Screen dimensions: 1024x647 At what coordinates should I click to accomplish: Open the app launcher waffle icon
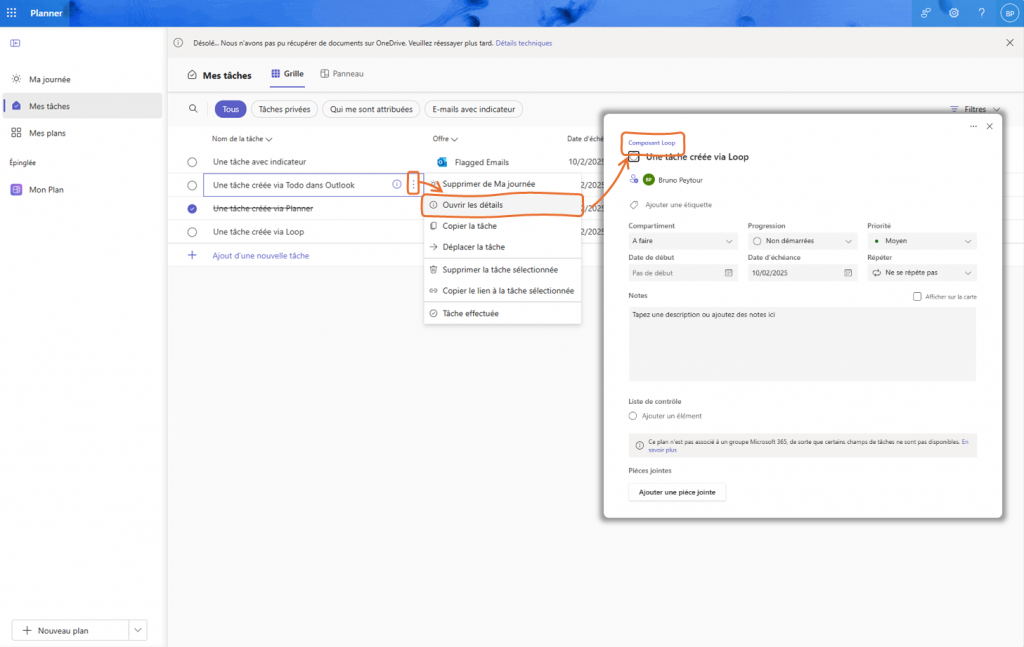coord(12,13)
